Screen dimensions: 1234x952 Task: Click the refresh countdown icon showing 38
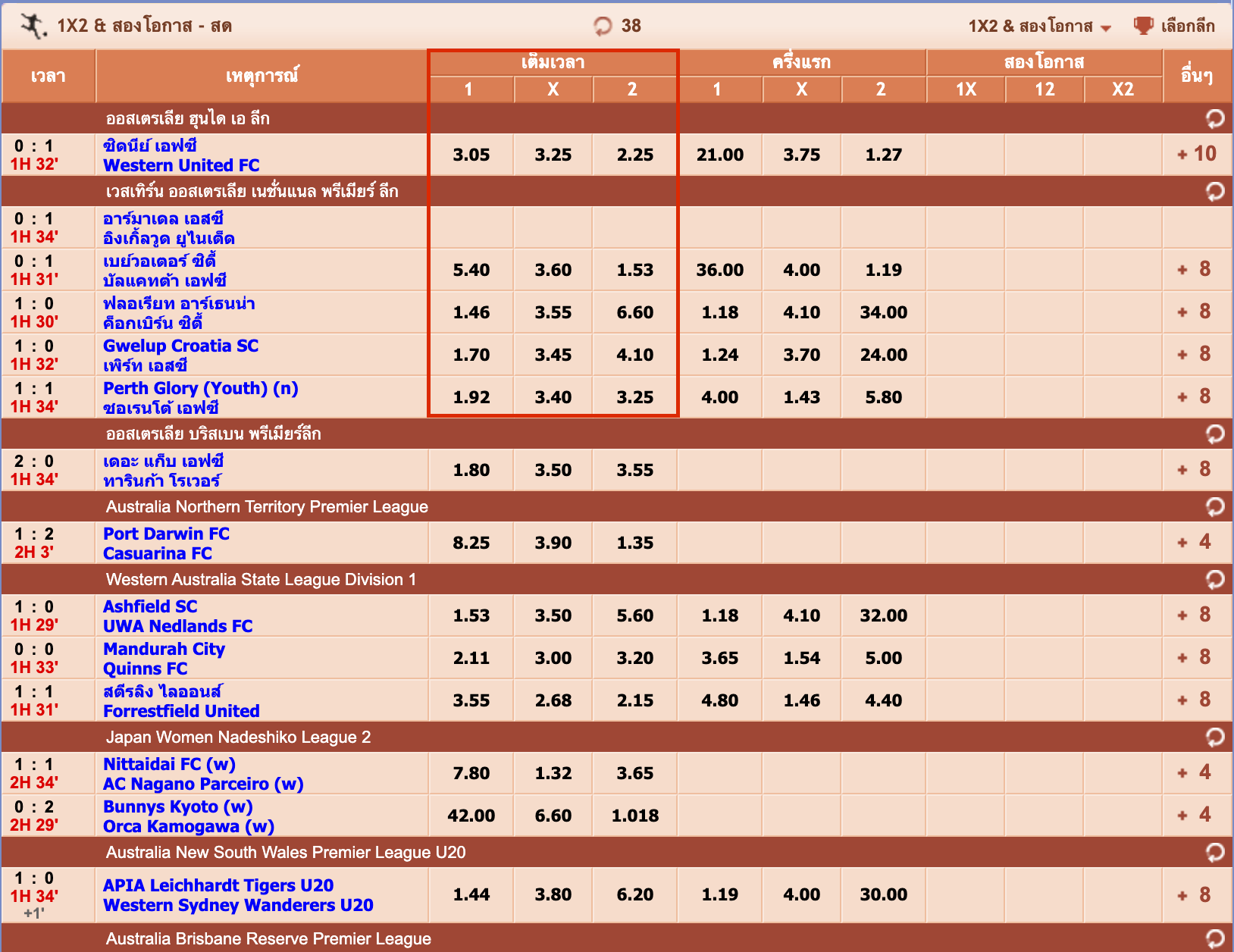[603, 27]
